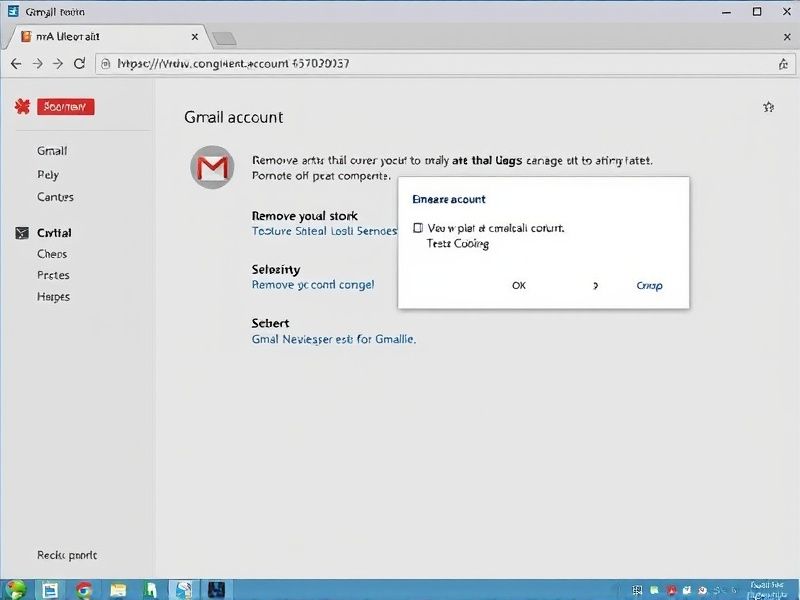
Task: Tick the checkbox in the Emeare account dialog
Action: click(418, 228)
